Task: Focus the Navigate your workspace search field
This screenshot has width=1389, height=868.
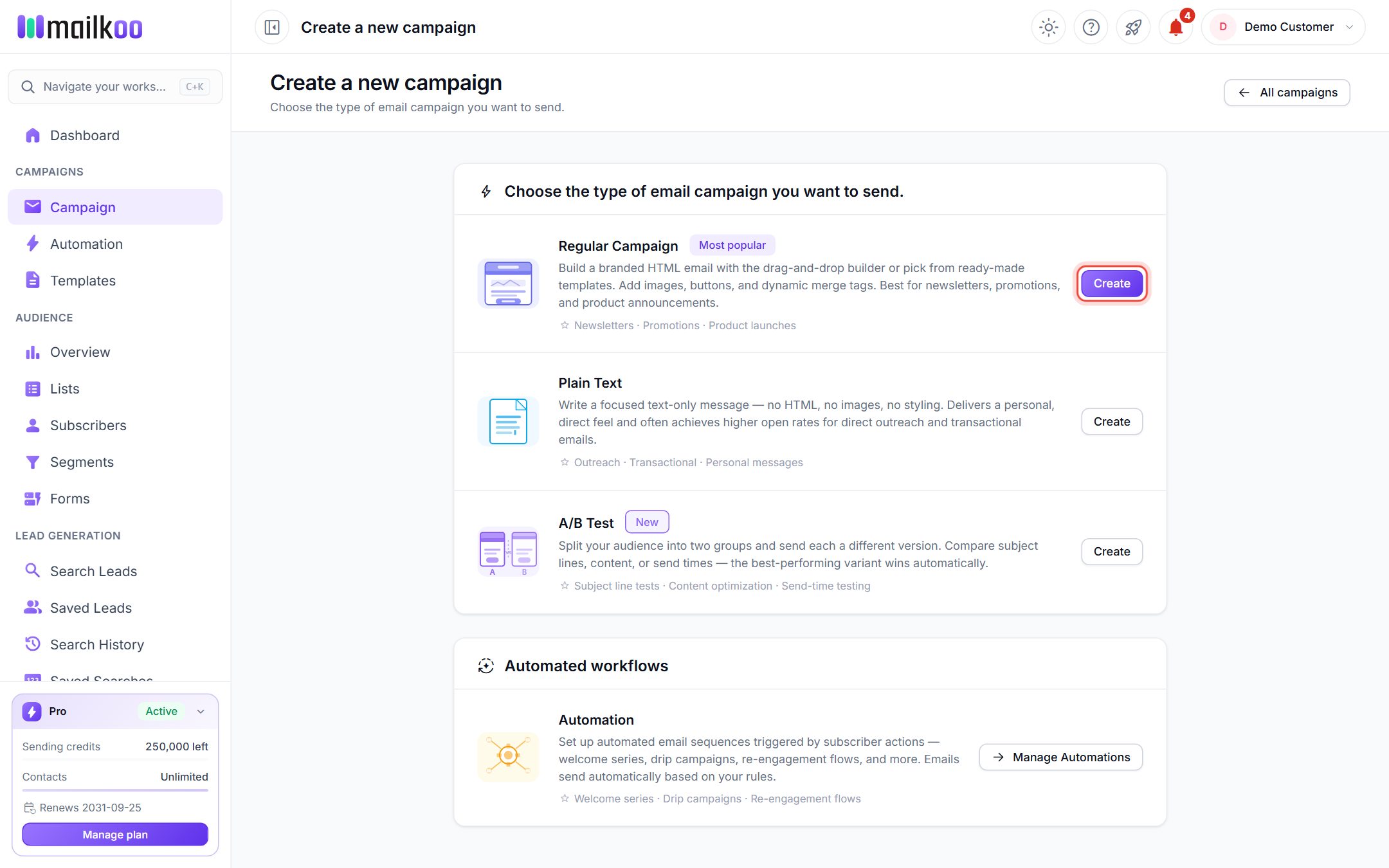Action: (115, 87)
